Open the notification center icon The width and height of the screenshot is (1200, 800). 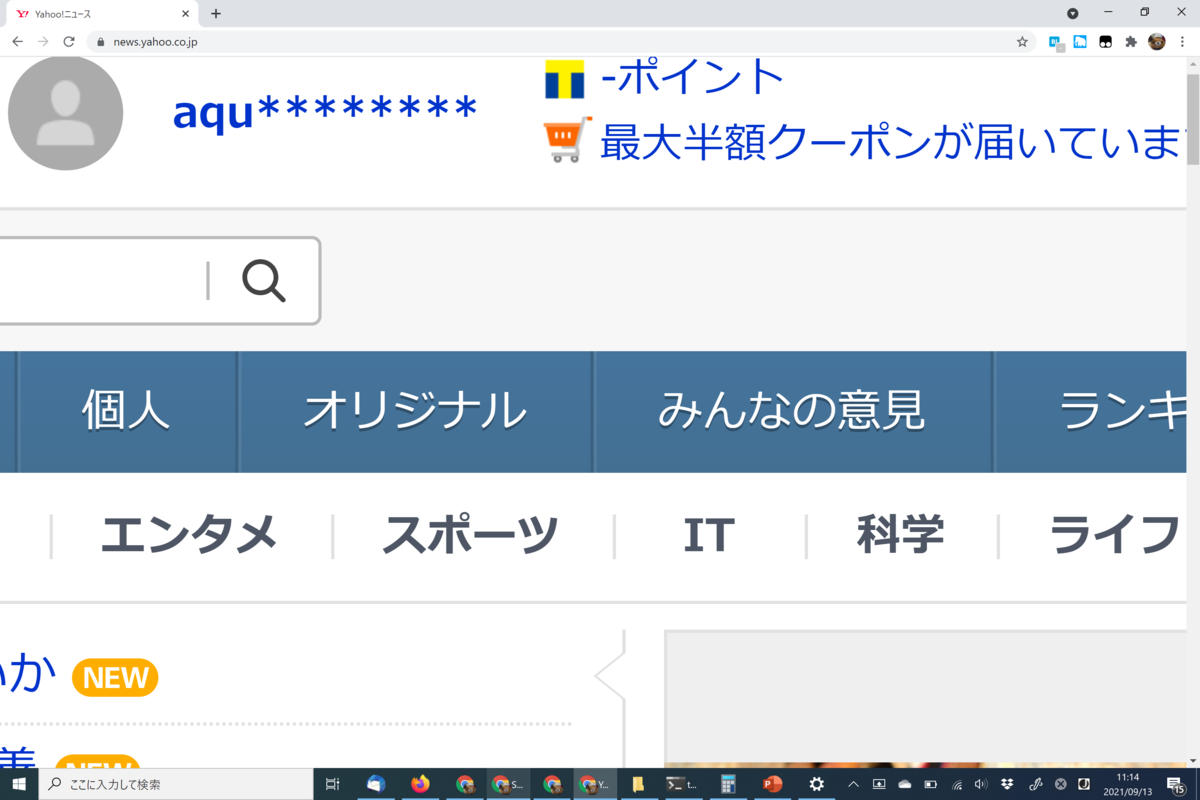(x=1177, y=785)
